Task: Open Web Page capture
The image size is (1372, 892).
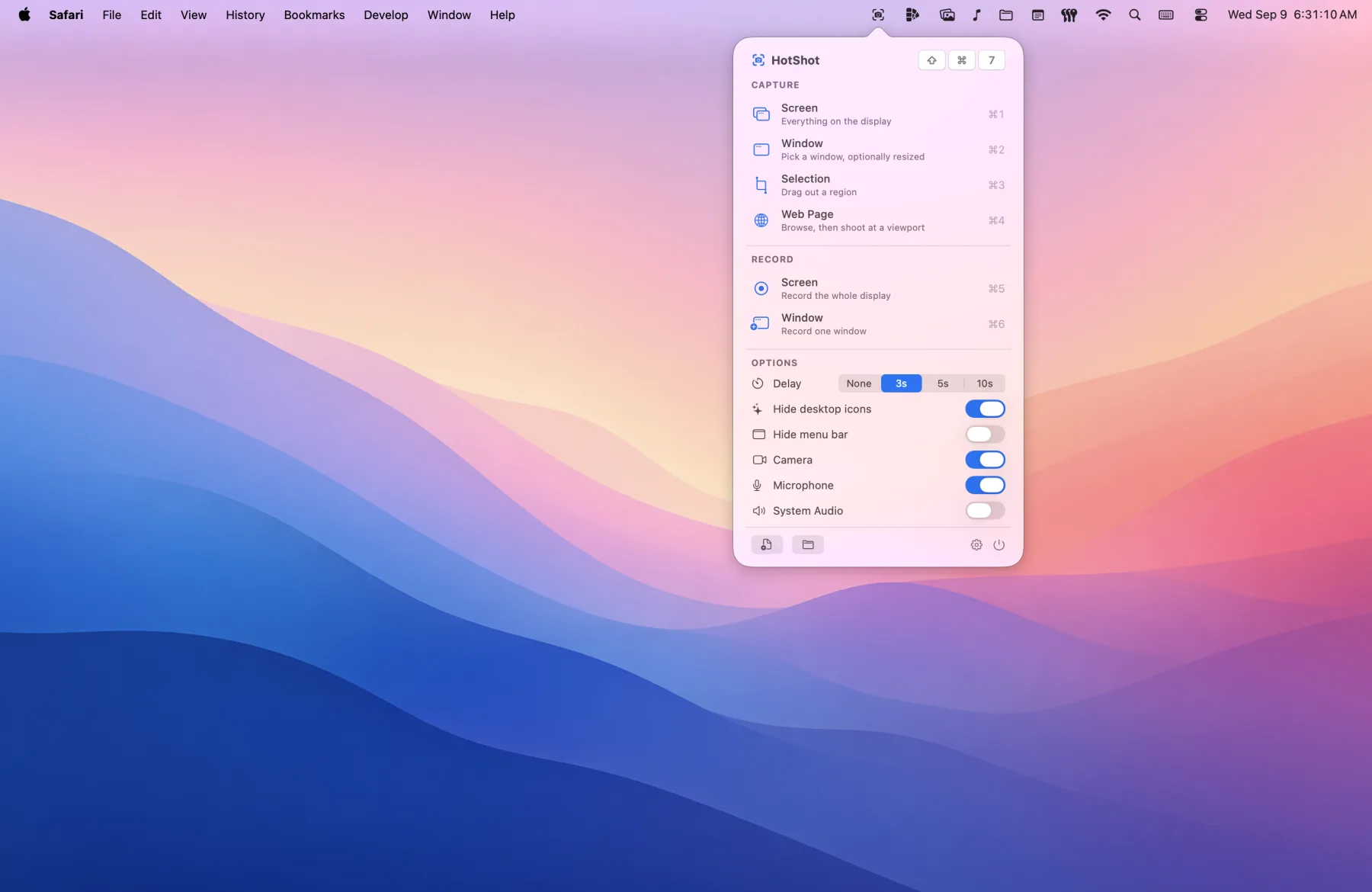Action: point(878,220)
